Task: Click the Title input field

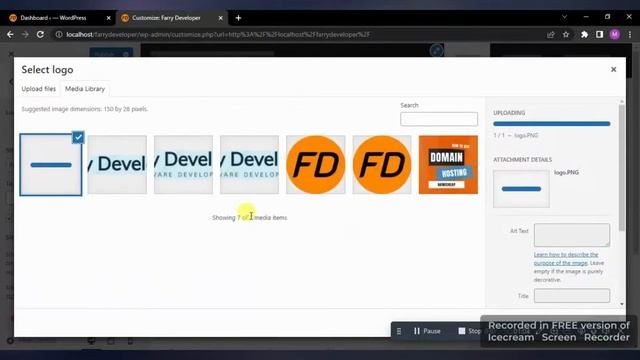Action: [572, 296]
